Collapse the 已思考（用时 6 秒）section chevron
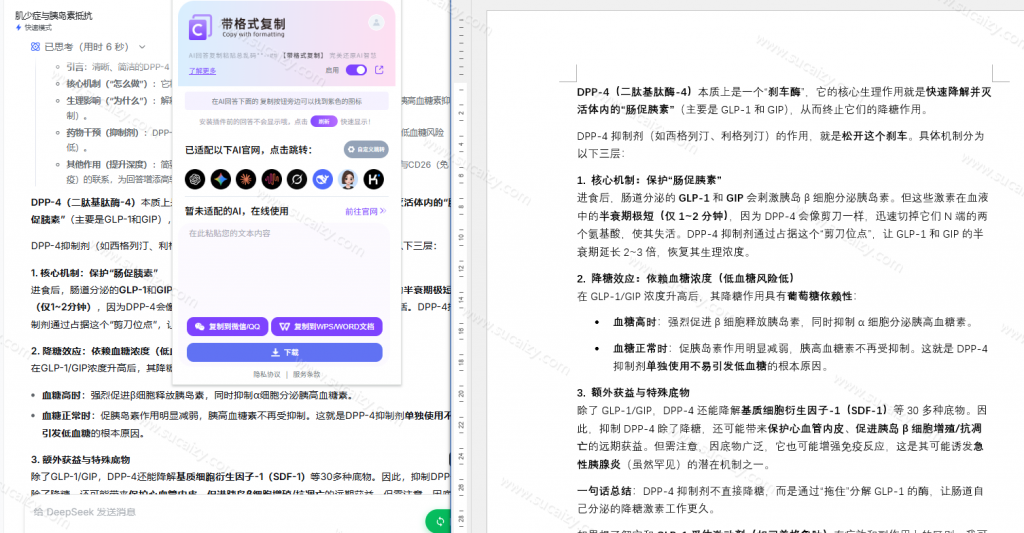Image resolution: width=1024 pixels, height=533 pixels. tap(142, 47)
